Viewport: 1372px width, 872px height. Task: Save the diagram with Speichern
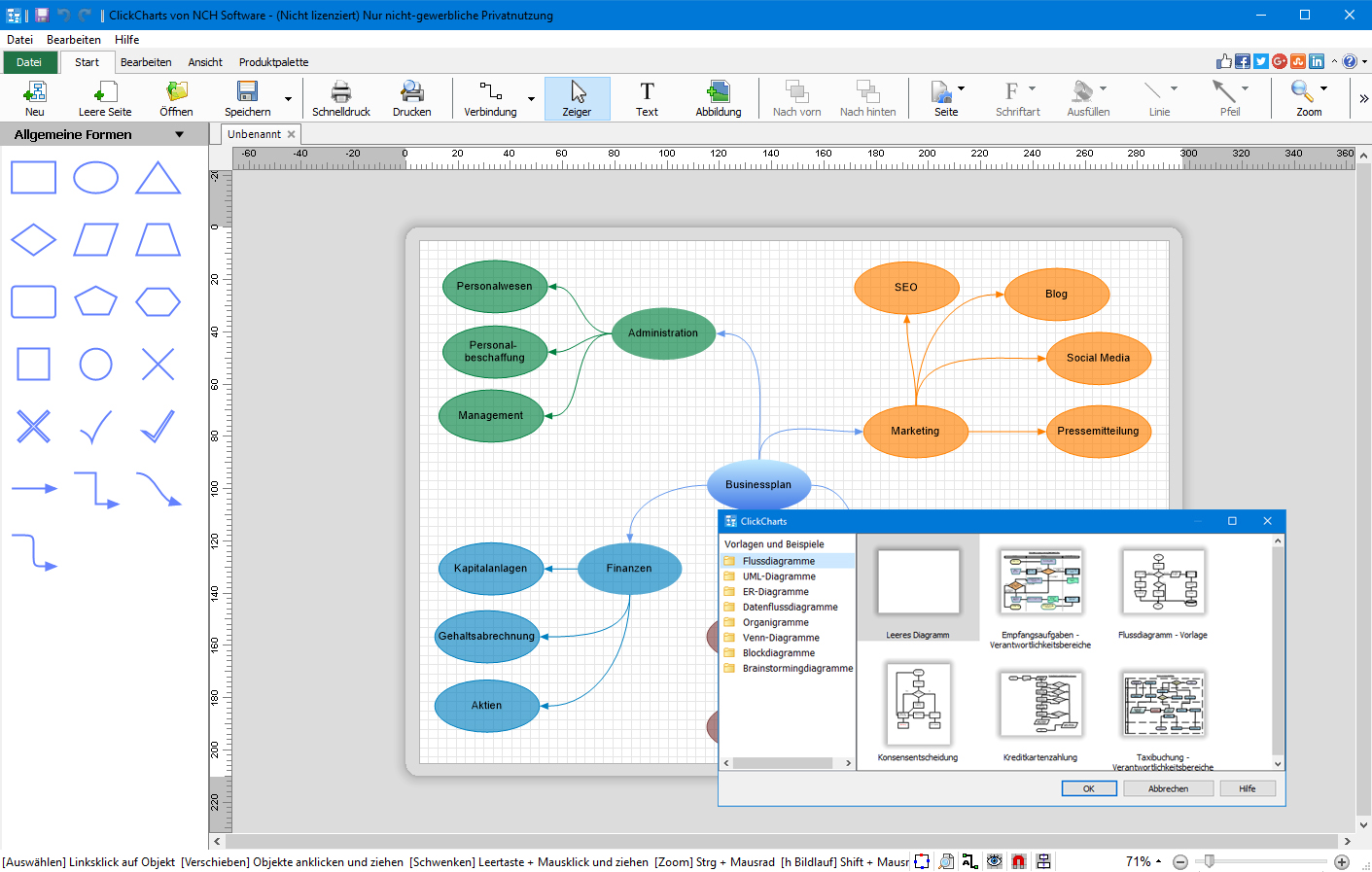click(x=248, y=99)
